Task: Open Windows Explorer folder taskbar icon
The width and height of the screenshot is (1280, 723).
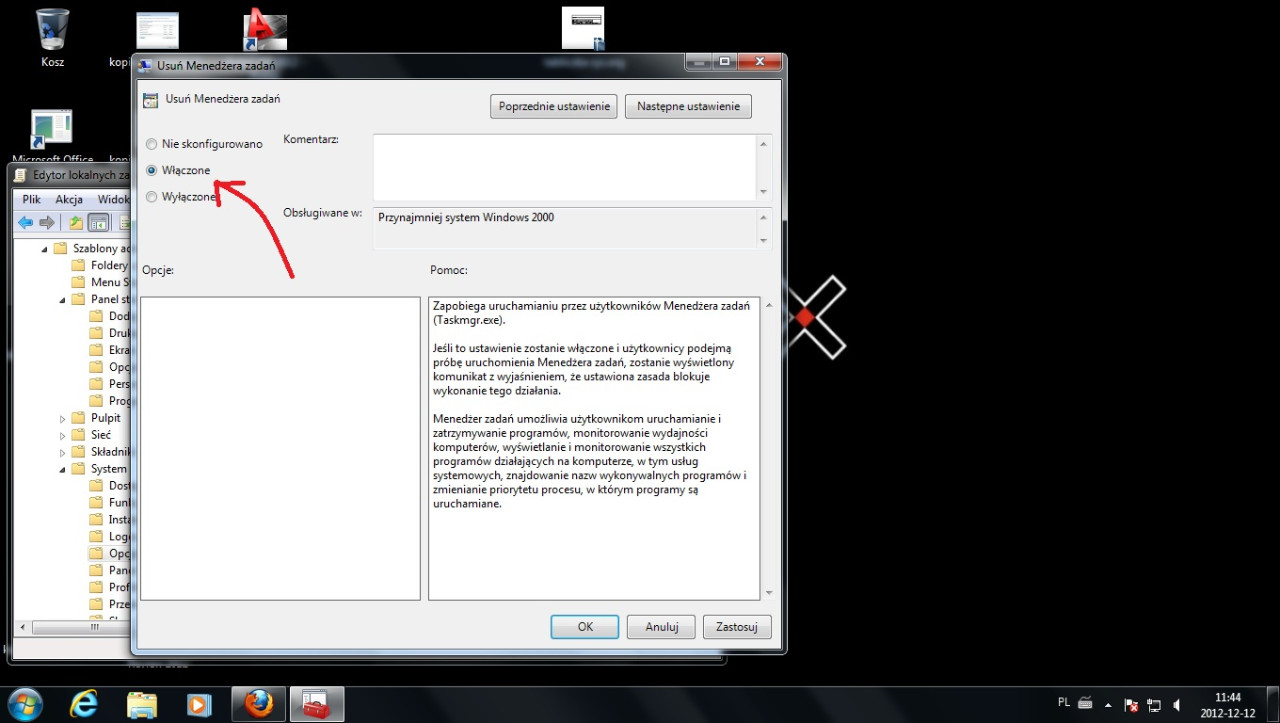Action: click(142, 704)
